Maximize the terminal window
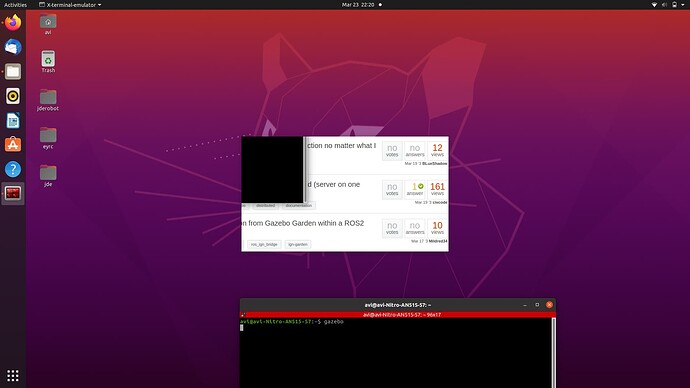Image resolution: width=690 pixels, height=388 pixels. click(537, 305)
